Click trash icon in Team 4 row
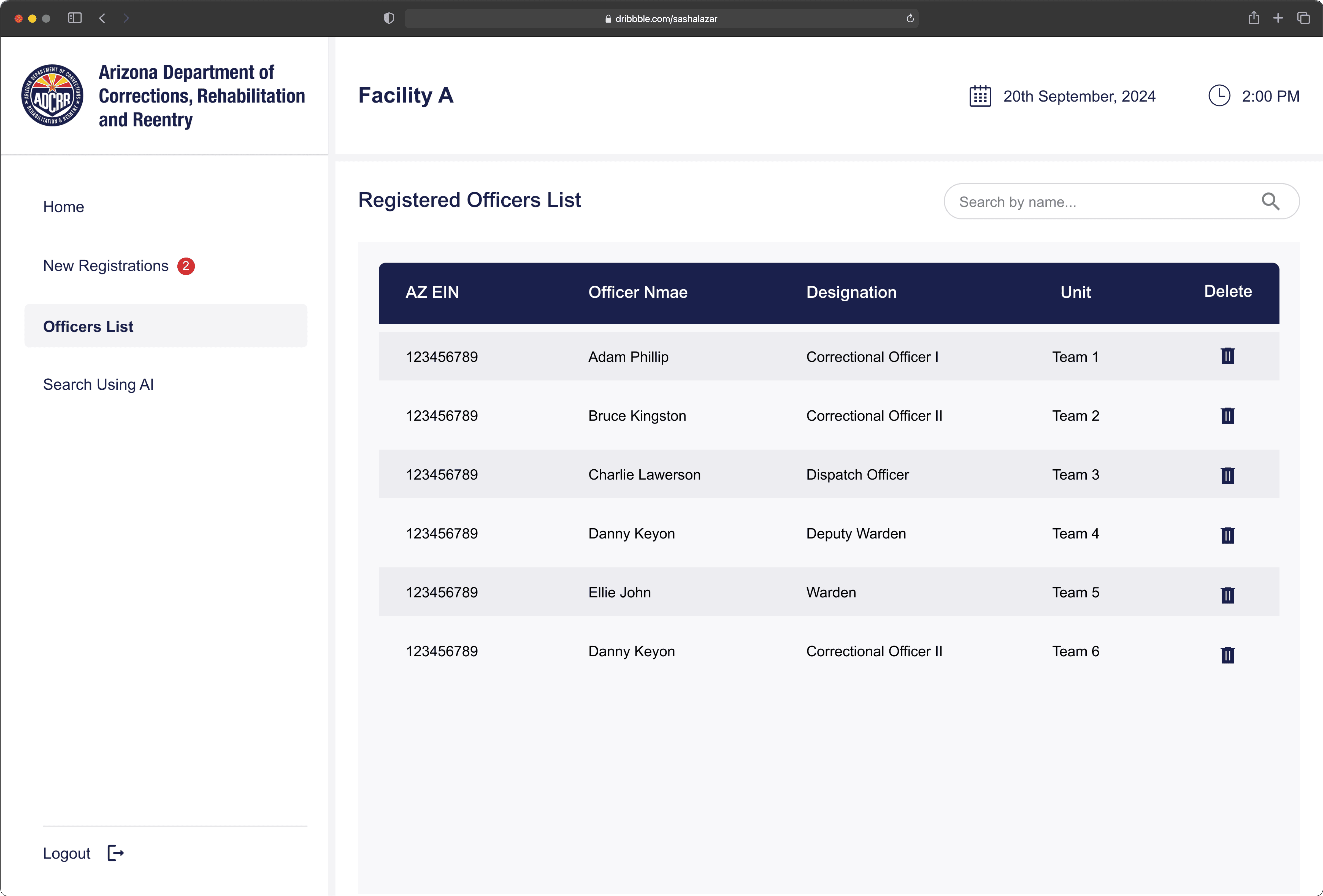 click(1227, 535)
